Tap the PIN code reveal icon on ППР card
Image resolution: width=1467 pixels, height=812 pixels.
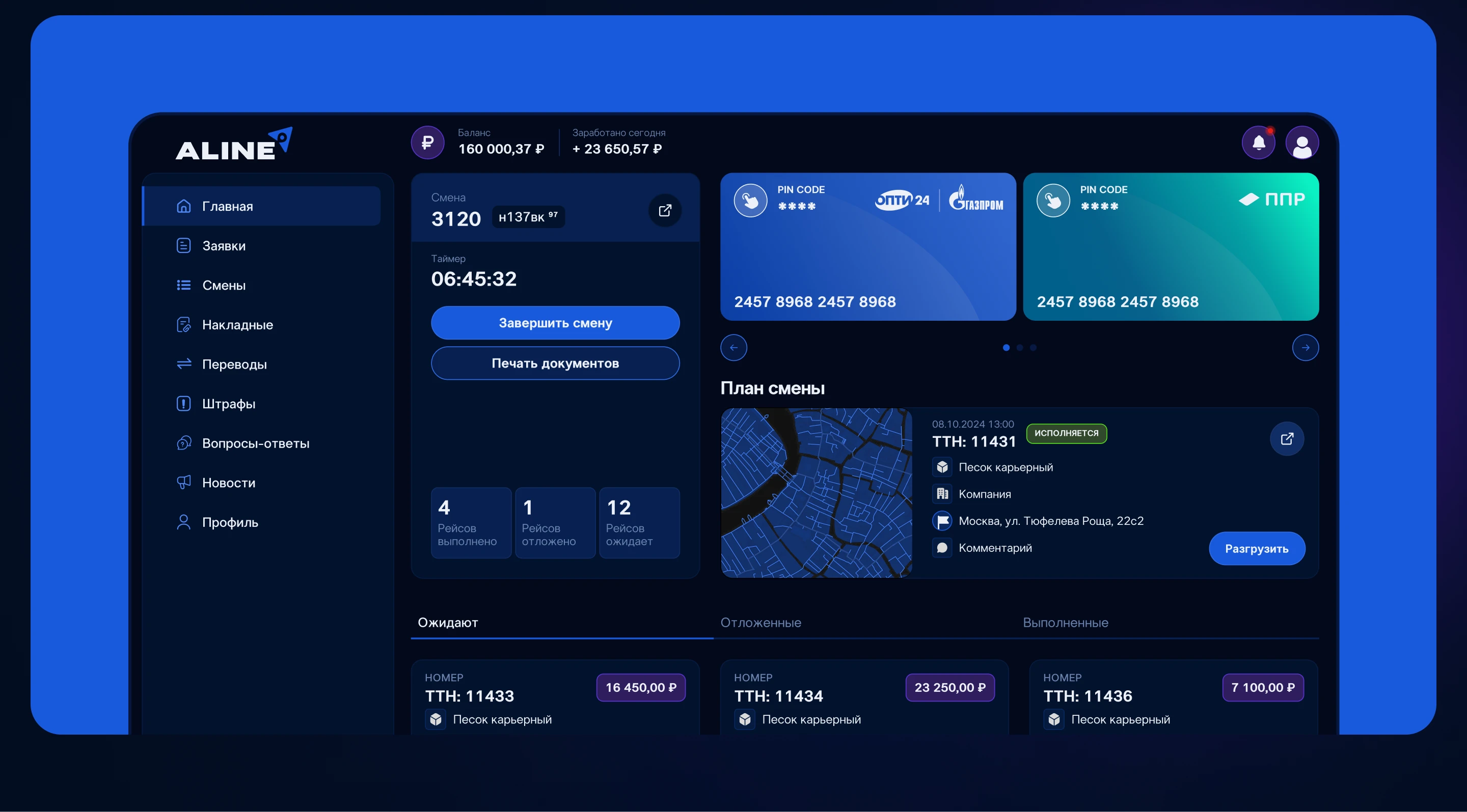click(x=1053, y=200)
